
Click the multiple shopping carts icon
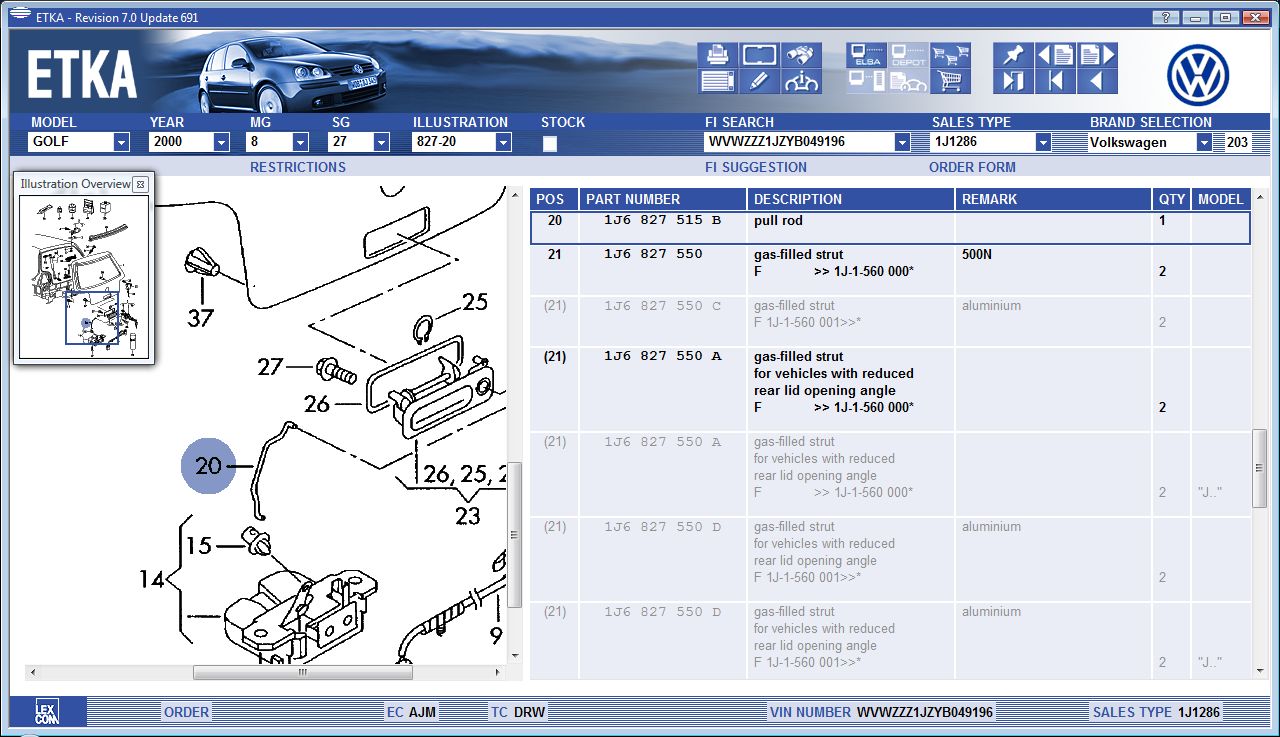950,55
